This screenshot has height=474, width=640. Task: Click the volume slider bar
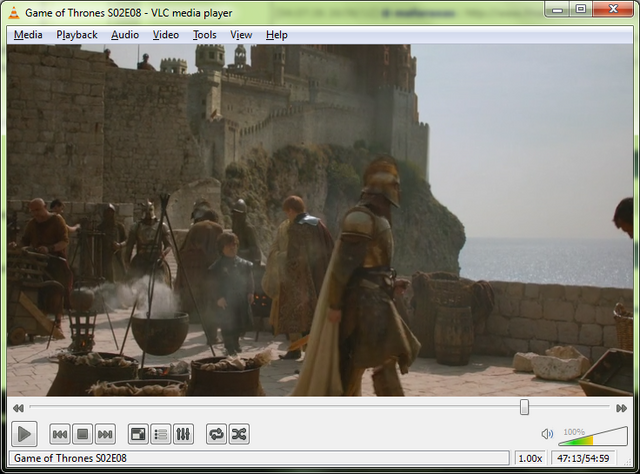tap(593, 436)
